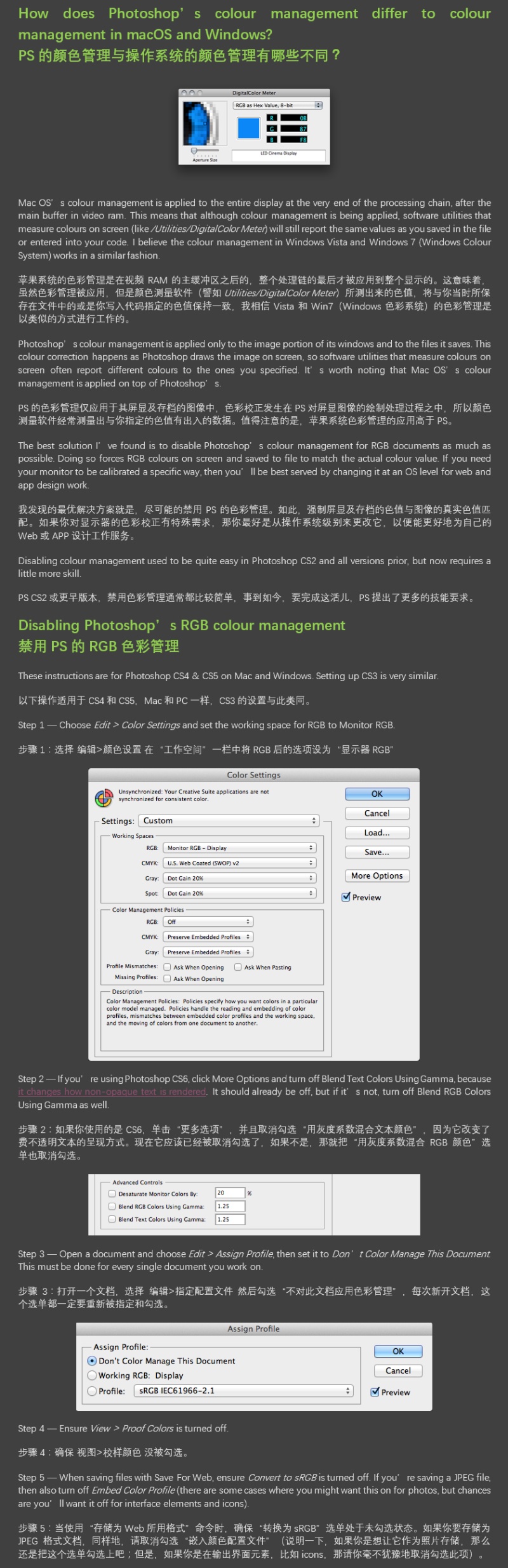Click the Creative Suite color sync icon
The width and height of the screenshot is (508, 1568).
pyautogui.click(x=104, y=797)
